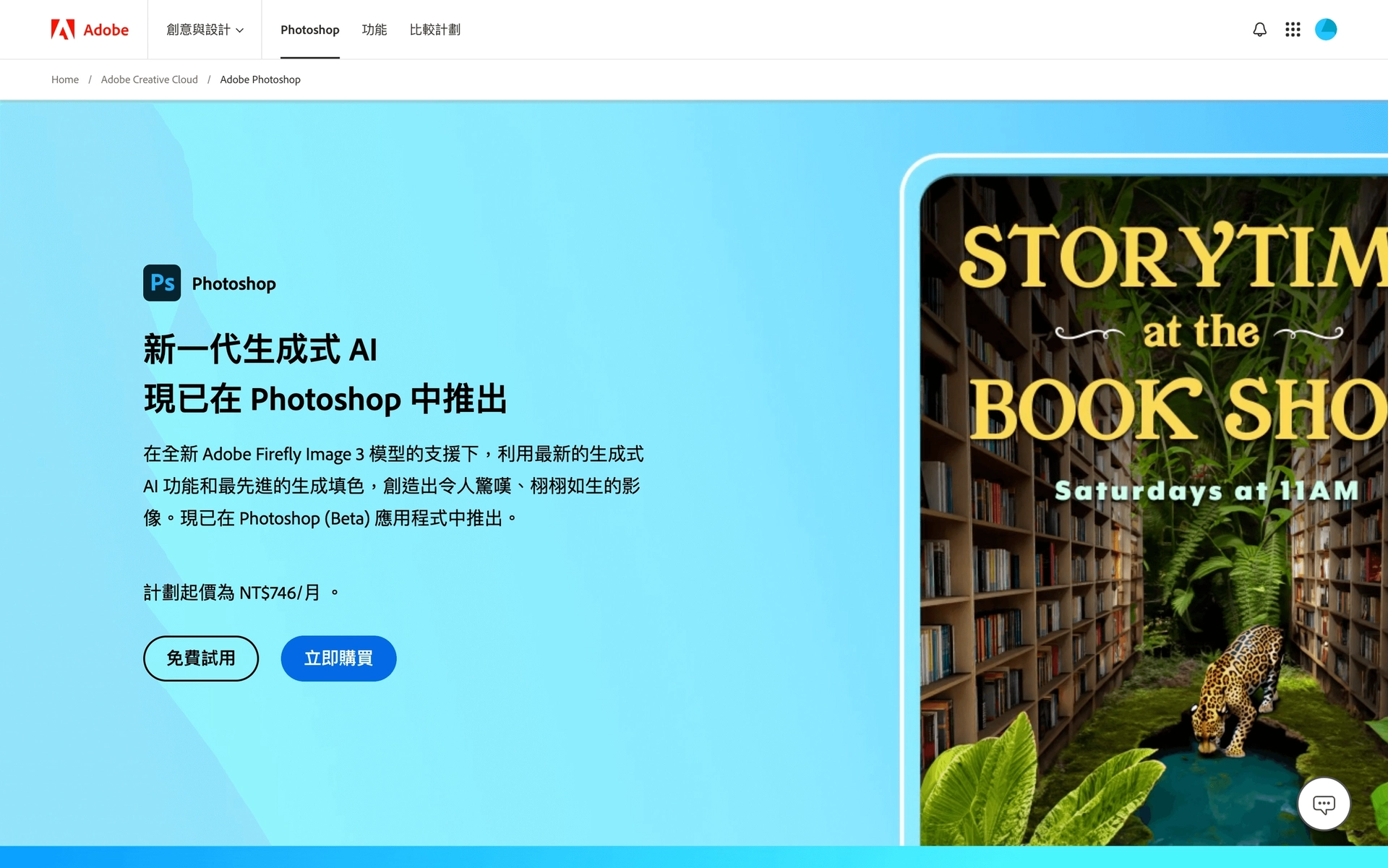
Task: Expand the 創意與設計 dropdown menu
Action: [205, 30]
